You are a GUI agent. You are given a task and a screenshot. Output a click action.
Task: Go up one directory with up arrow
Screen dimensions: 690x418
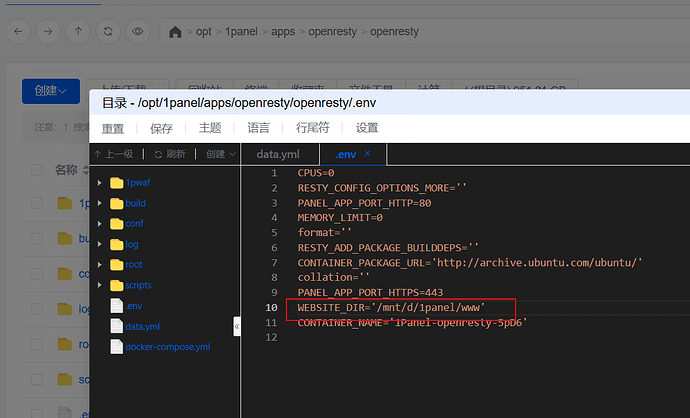point(78,32)
